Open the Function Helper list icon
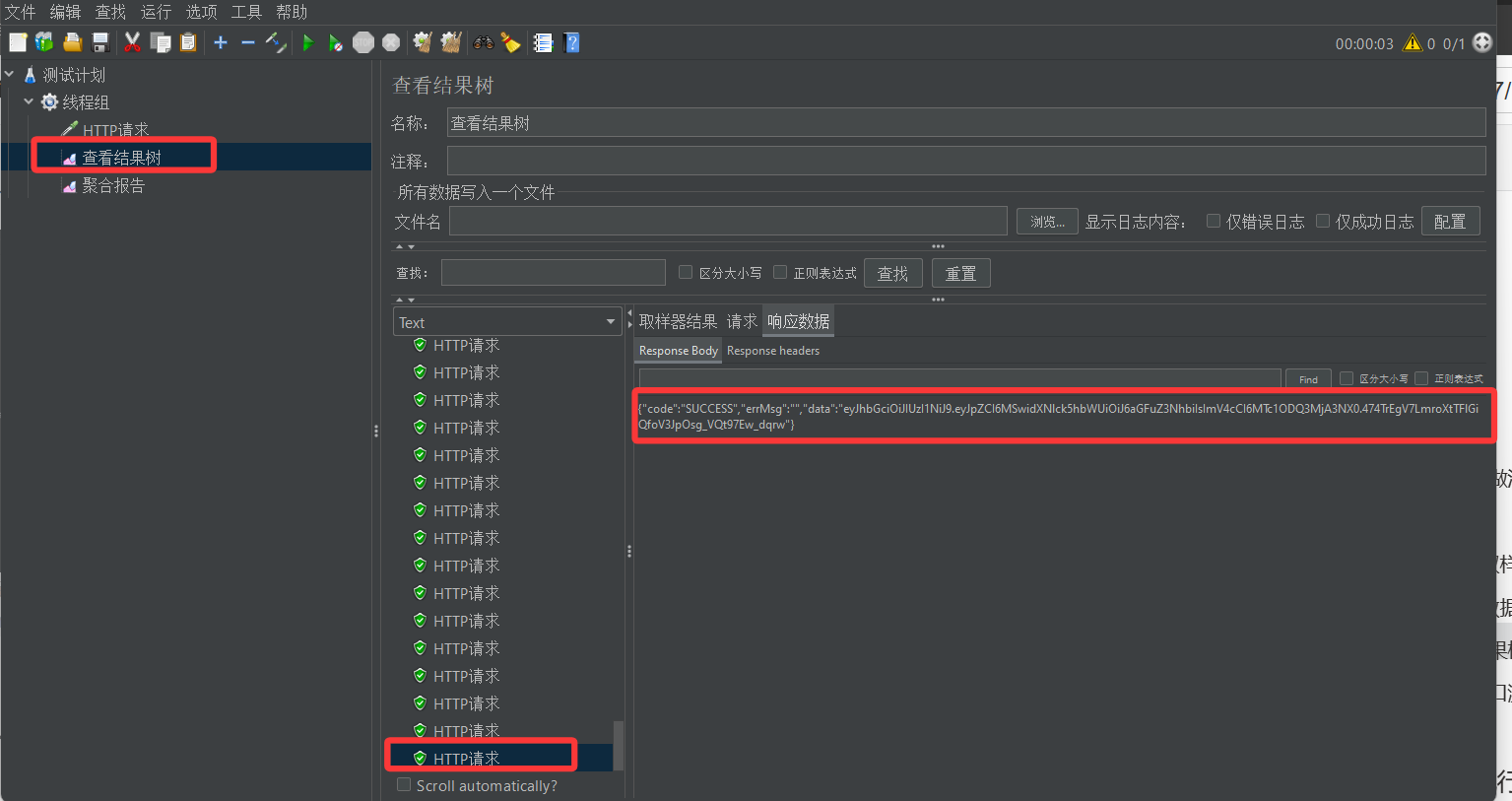This screenshot has height=801, width=1512. tap(543, 42)
